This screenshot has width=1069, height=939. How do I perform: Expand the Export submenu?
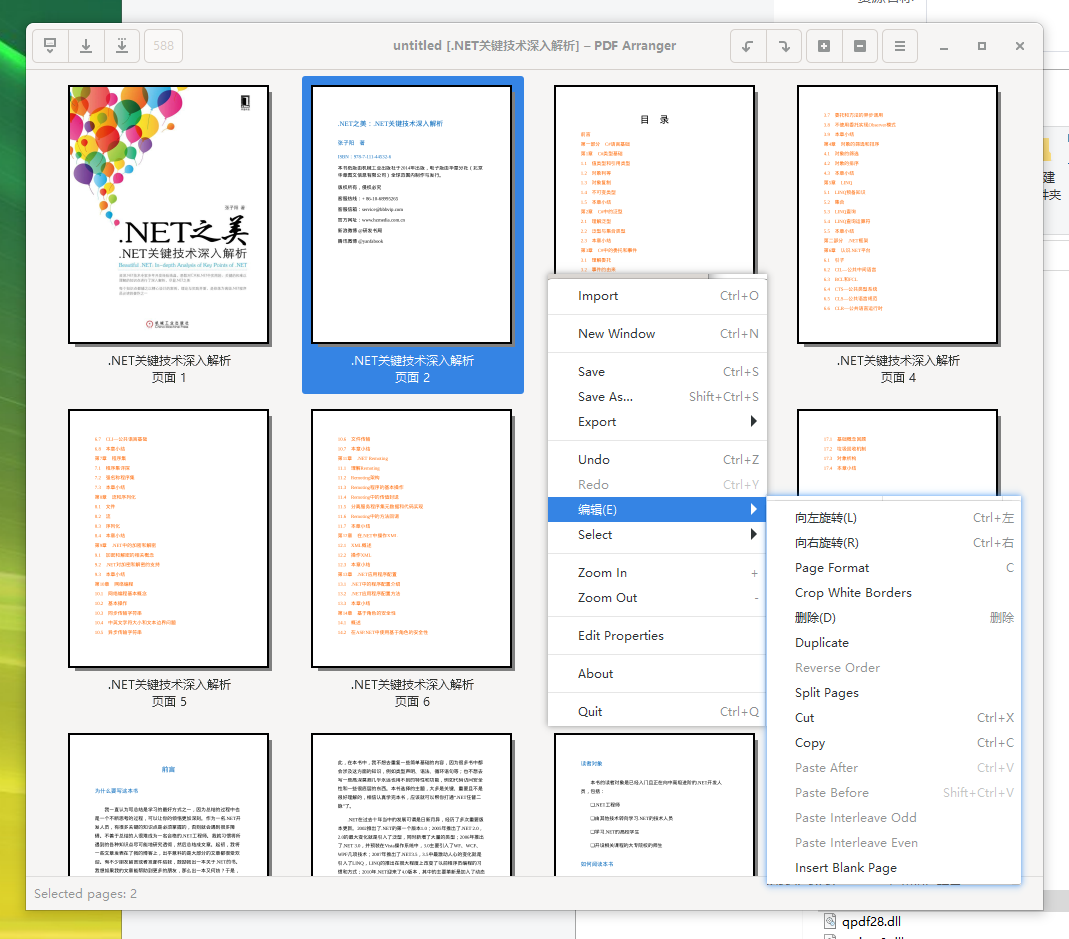[x=657, y=421]
